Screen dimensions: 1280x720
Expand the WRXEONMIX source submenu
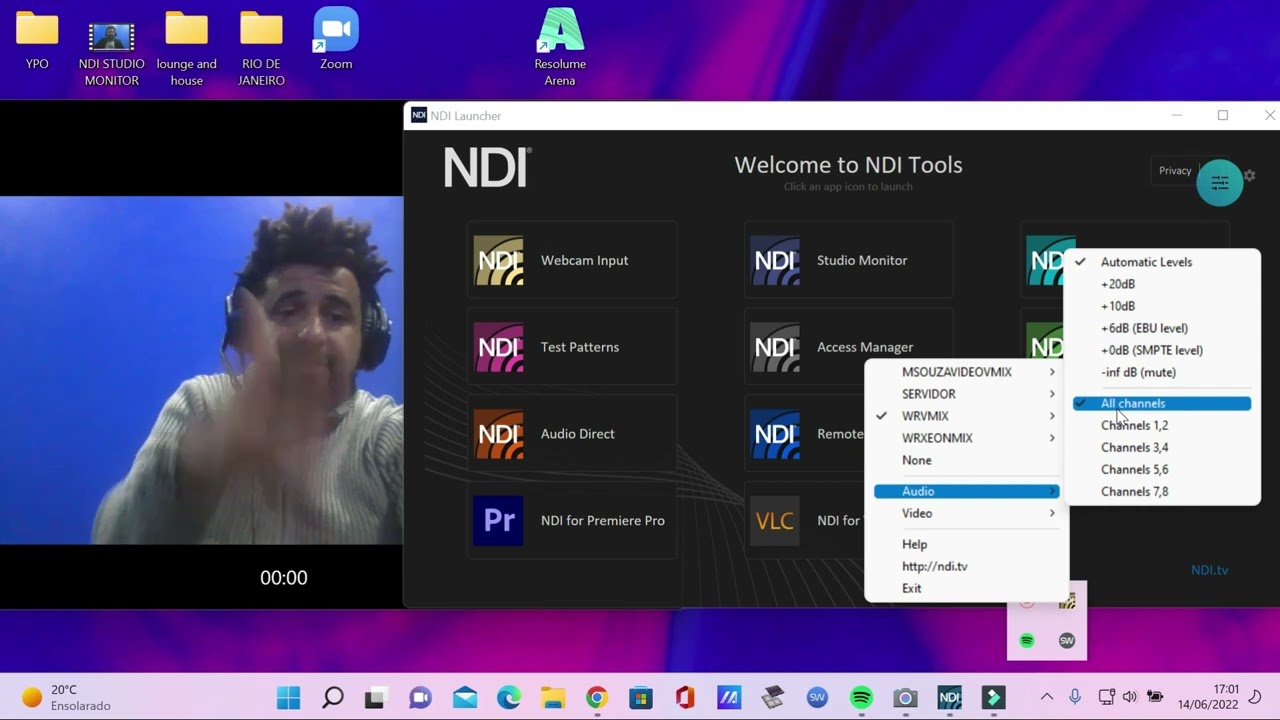point(966,438)
